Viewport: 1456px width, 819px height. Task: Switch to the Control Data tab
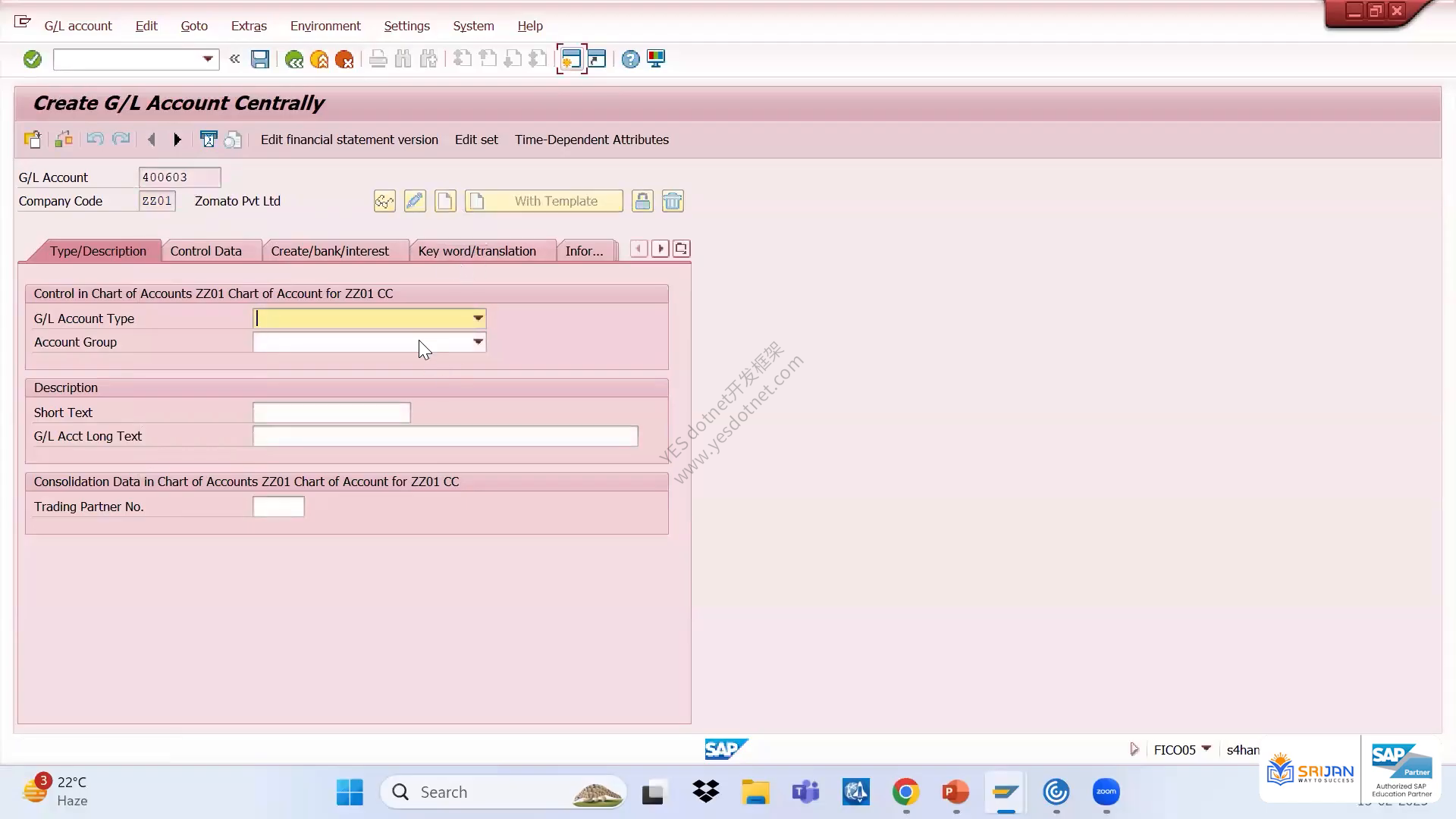206,251
